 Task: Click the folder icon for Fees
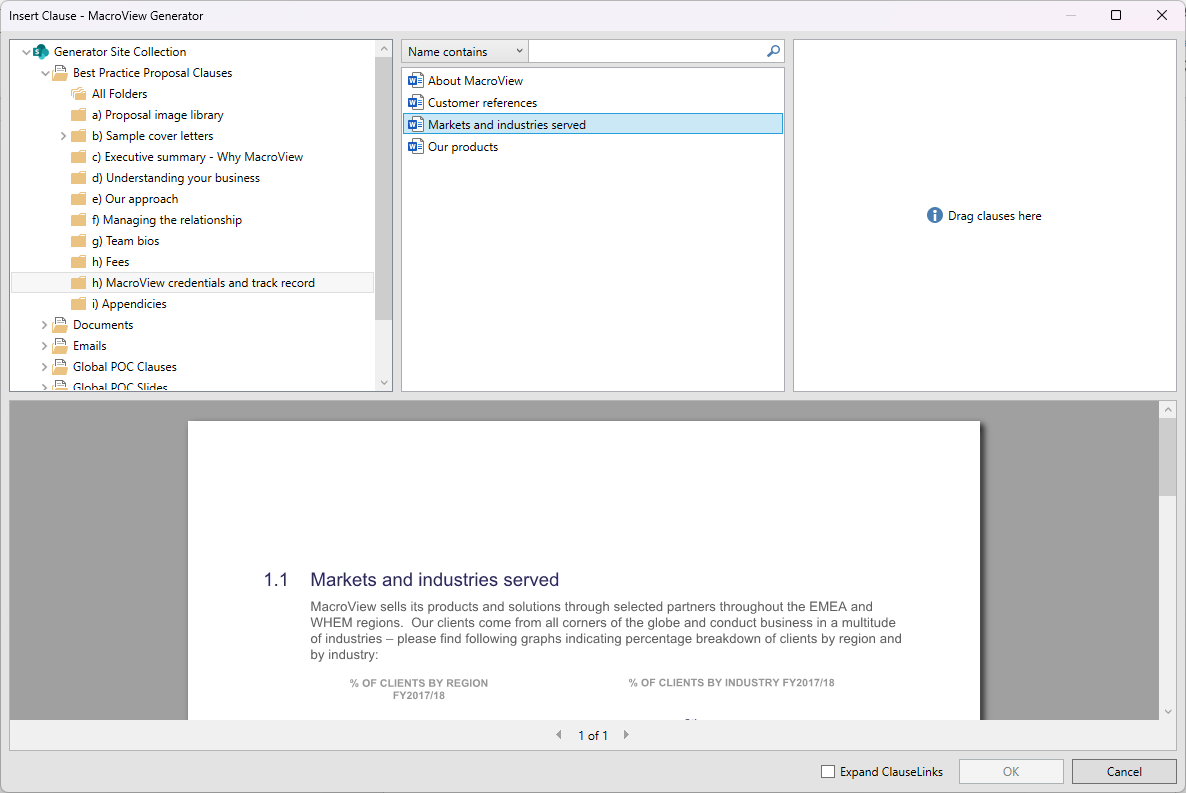tap(79, 262)
